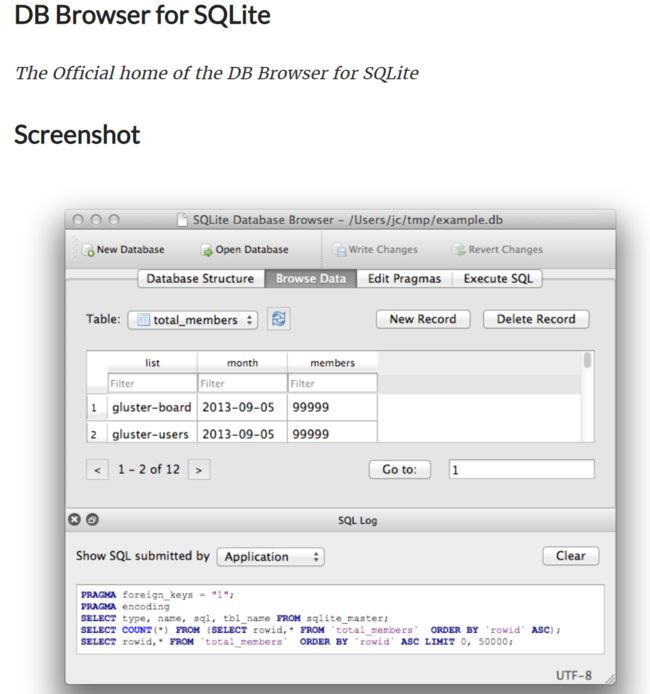650x694 pixels.
Task: Click the Filter field under the members column
Action: pos(332,383)
